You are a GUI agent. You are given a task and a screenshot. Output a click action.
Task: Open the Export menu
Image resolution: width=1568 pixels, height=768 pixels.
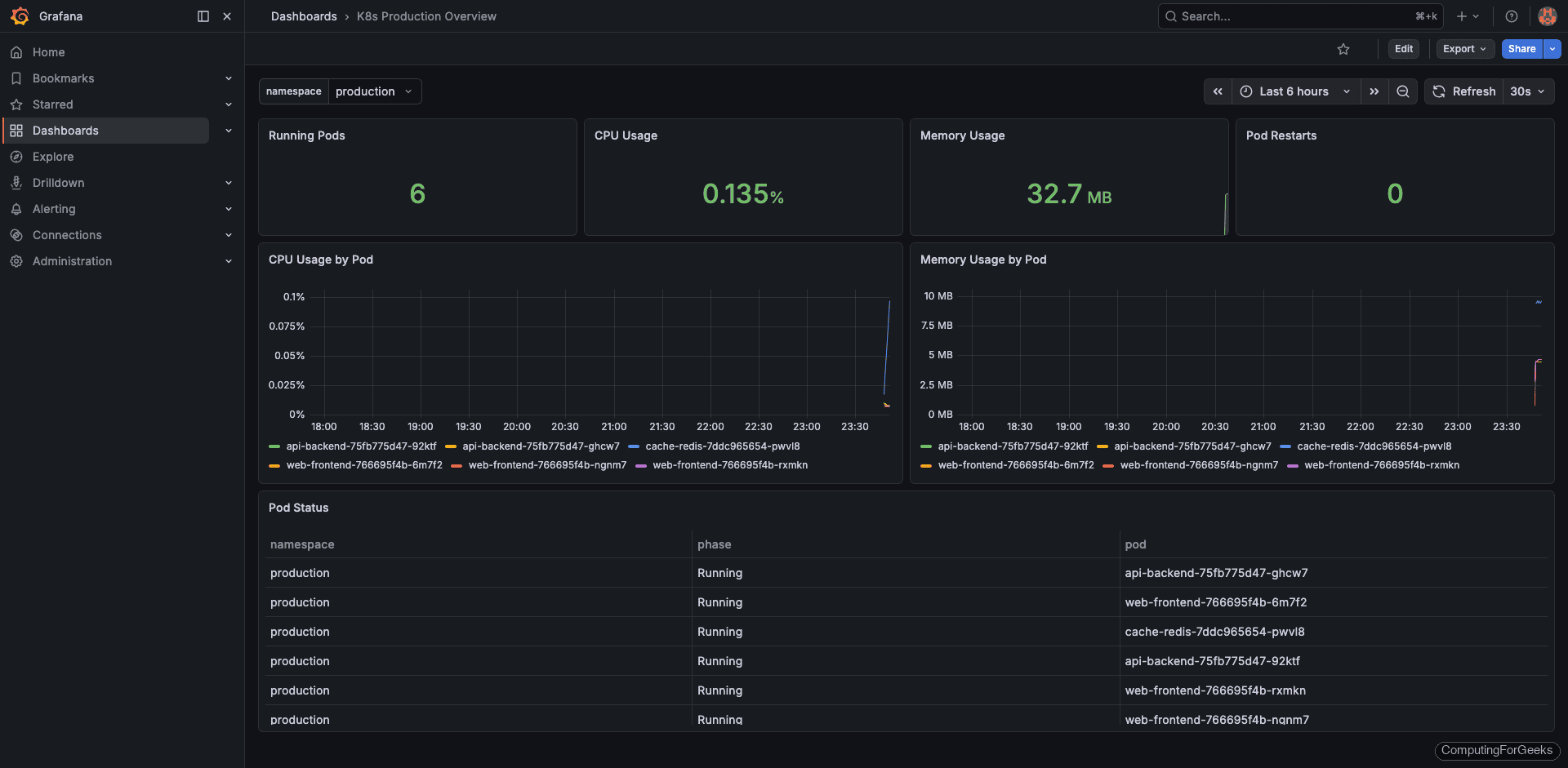pyautogui.click(x=1464, y=48)
